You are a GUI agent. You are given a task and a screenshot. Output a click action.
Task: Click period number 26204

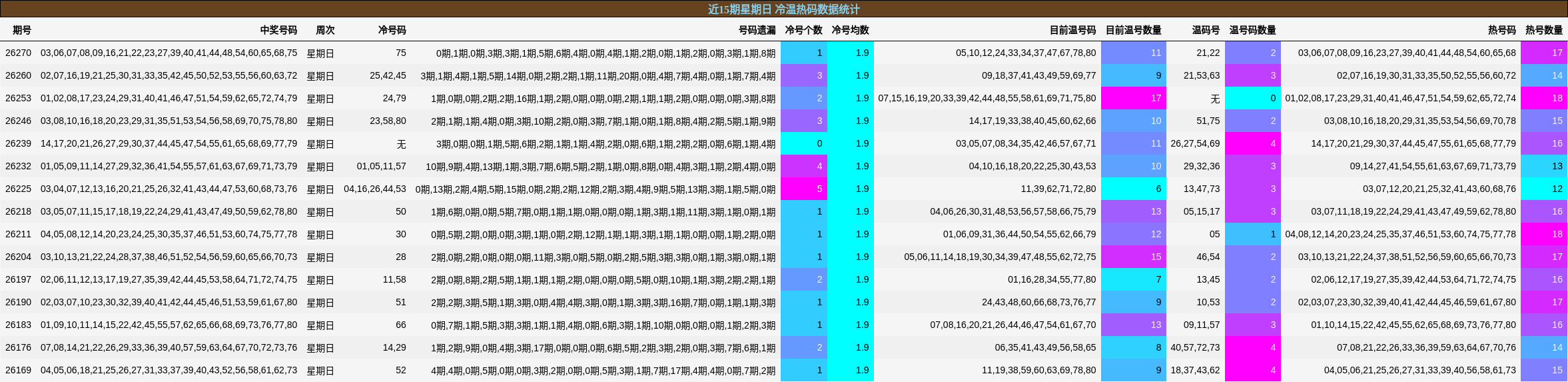(x=18, y=257)
